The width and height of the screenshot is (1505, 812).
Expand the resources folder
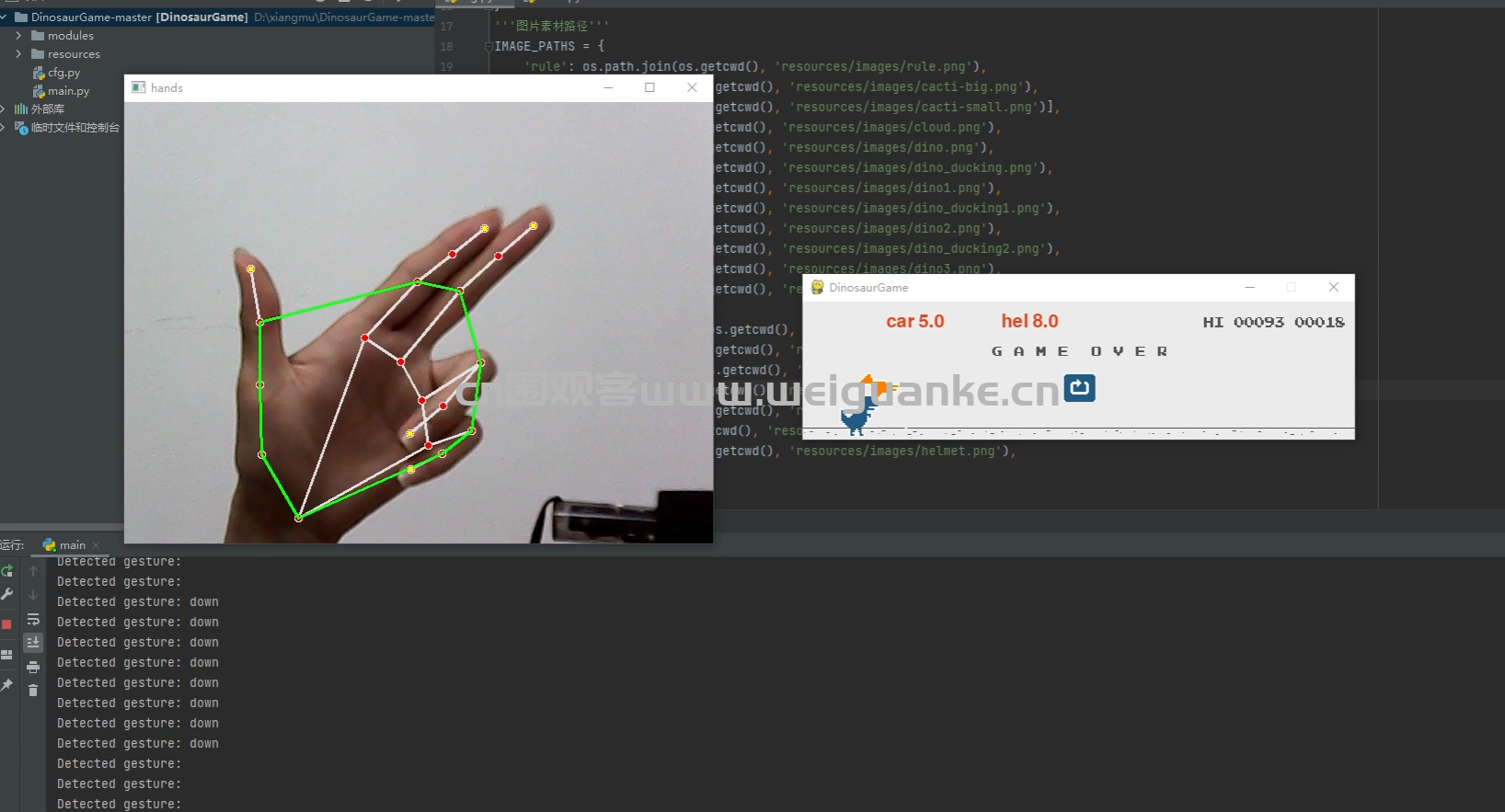(18, 54)
